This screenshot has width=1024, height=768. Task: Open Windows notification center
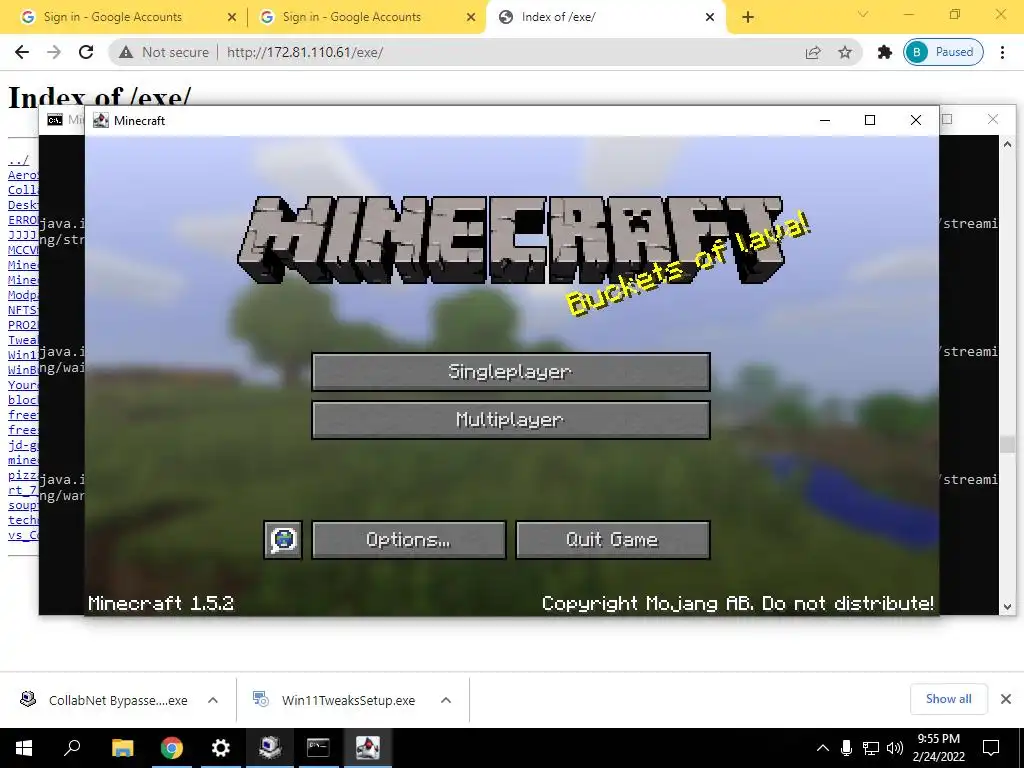click(x=991, y=748)
